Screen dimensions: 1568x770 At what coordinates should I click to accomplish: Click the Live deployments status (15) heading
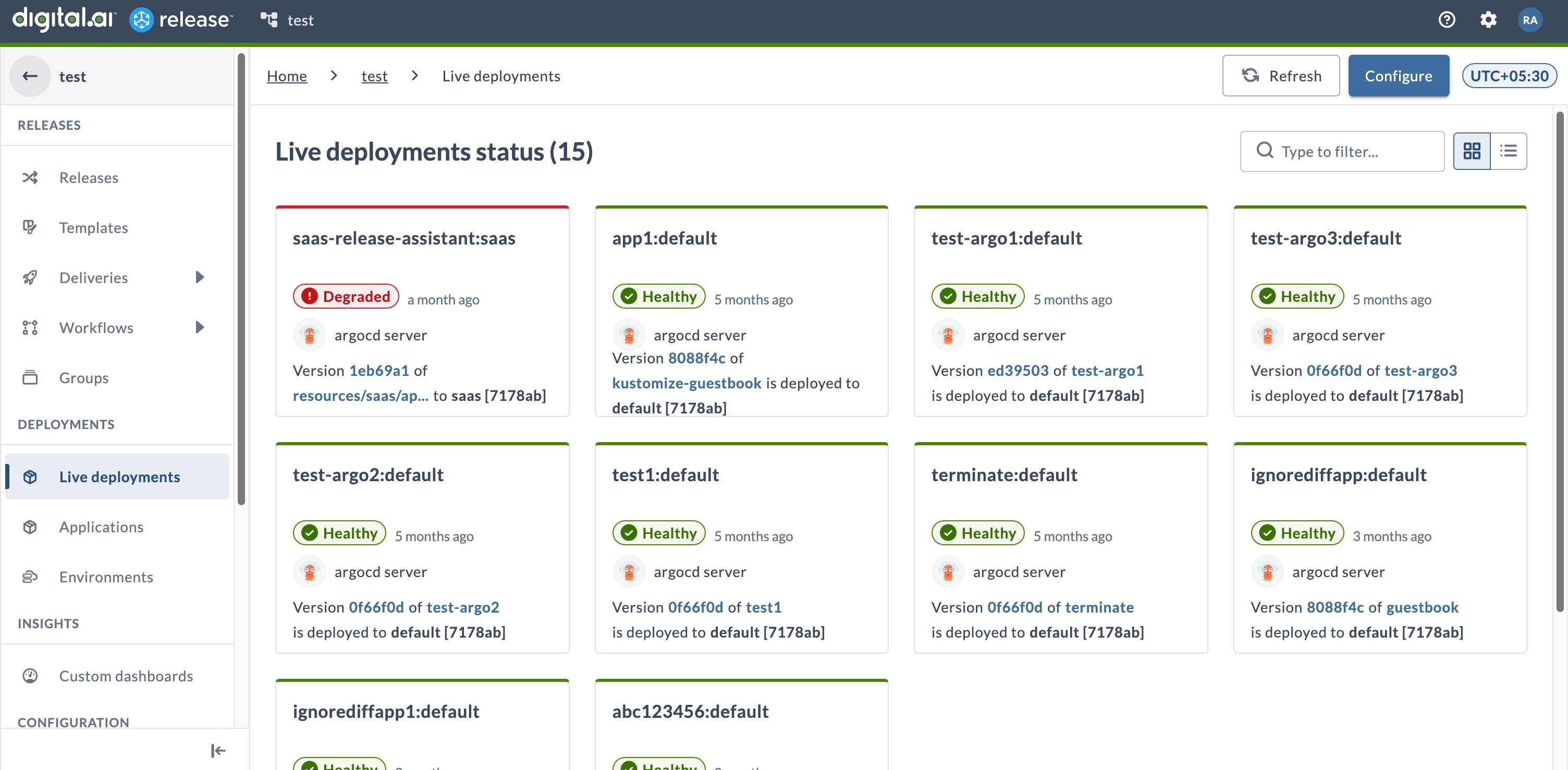point(434,152)
